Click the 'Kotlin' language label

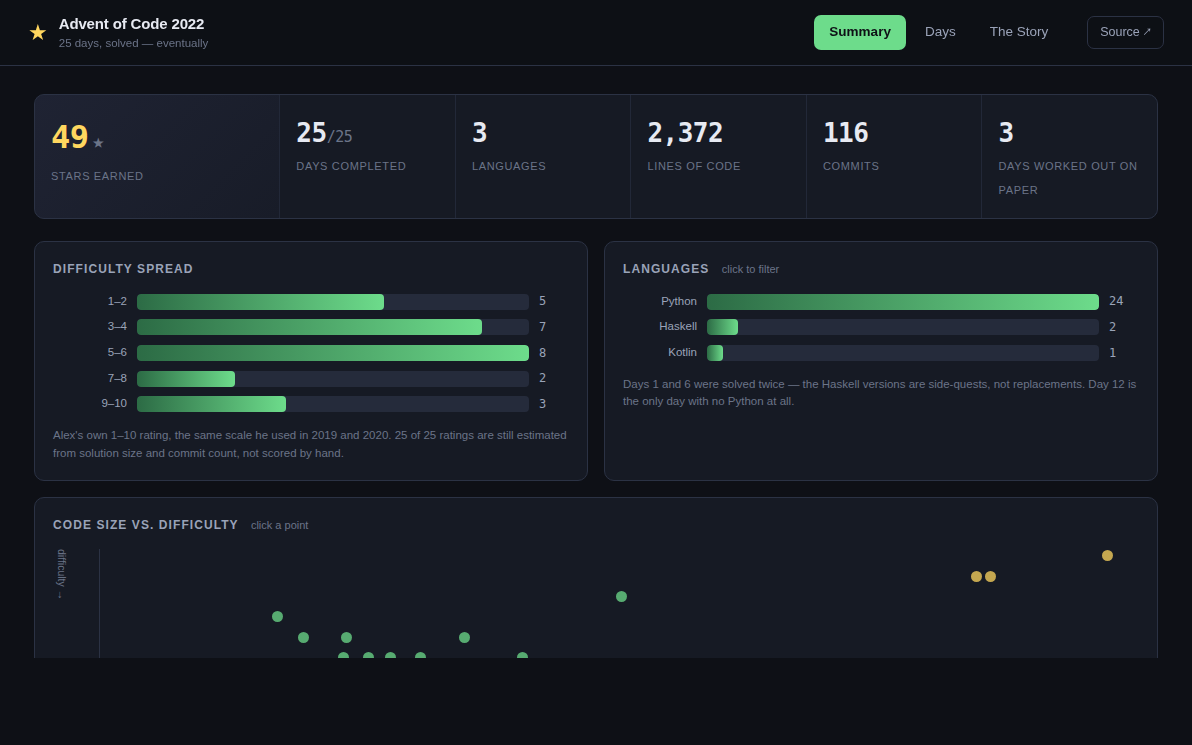tap(683, 352)
